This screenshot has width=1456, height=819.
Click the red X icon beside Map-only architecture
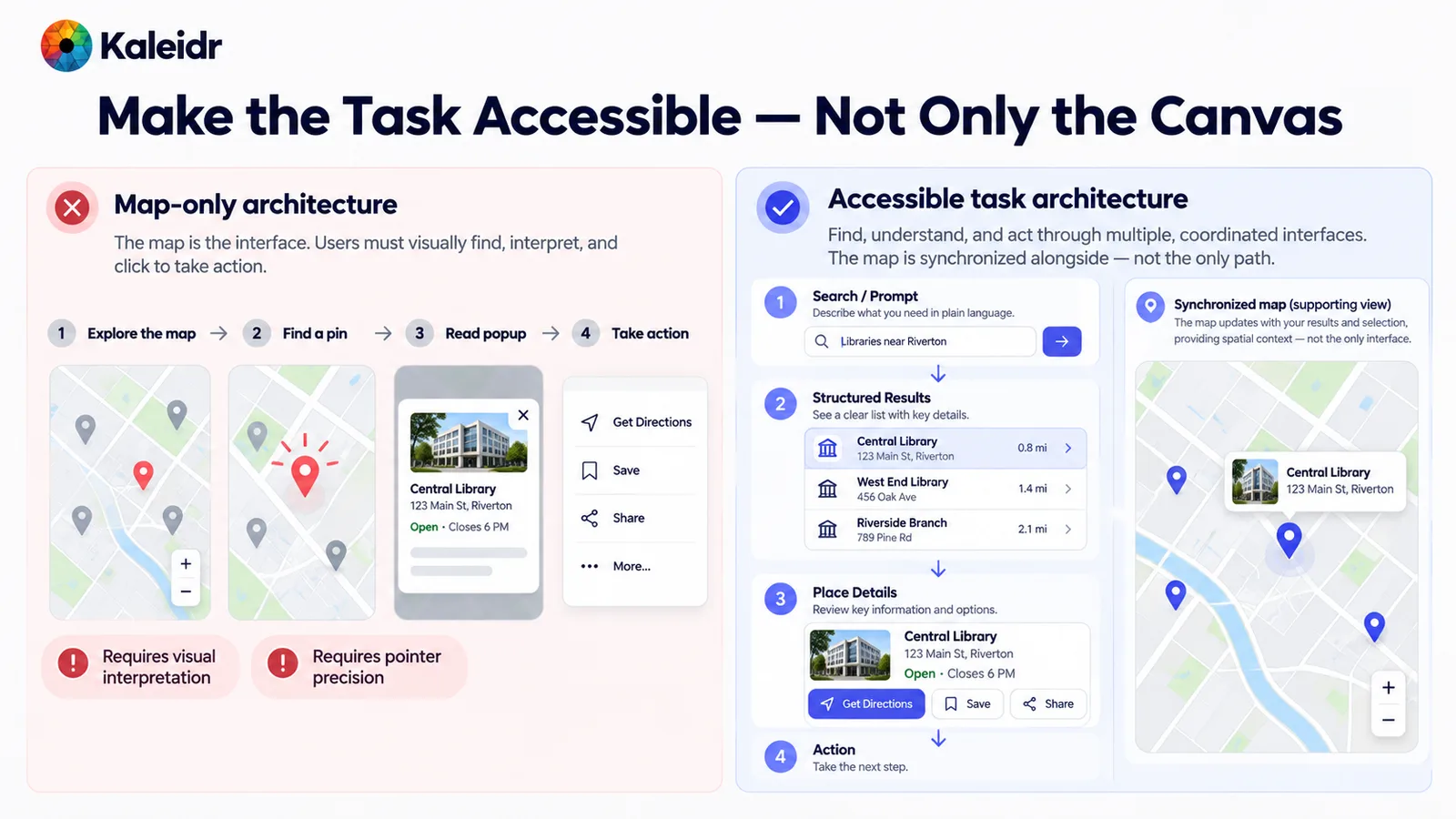click(72, 207)
